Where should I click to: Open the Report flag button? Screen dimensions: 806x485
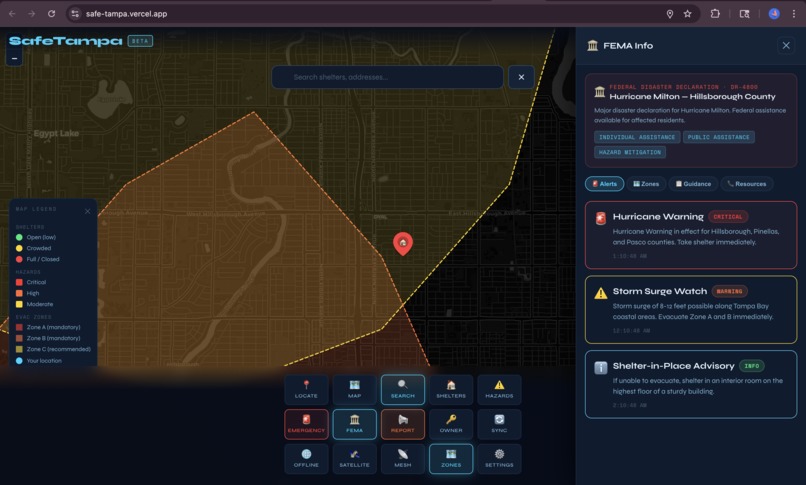[x=402, y=424]
